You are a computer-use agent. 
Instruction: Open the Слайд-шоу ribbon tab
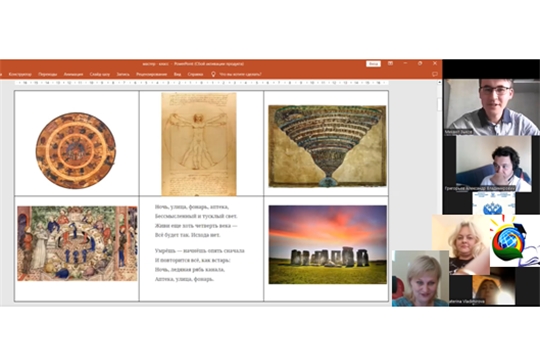click(x=100, y=74)
